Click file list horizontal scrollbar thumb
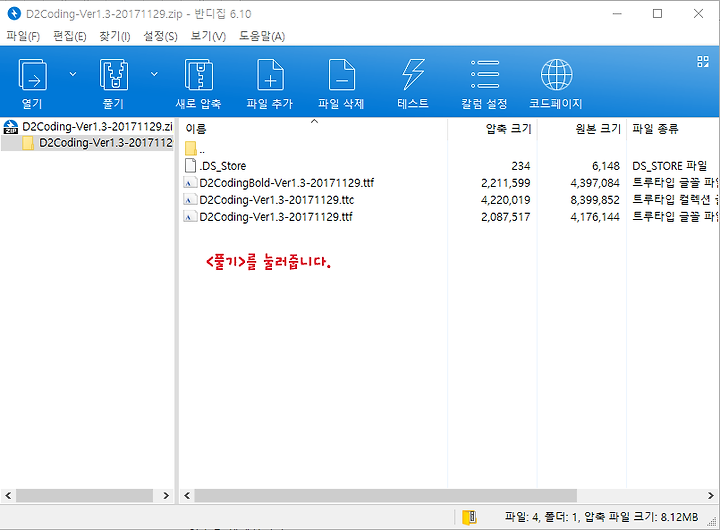Screen dimensions: 720x530 386,496
